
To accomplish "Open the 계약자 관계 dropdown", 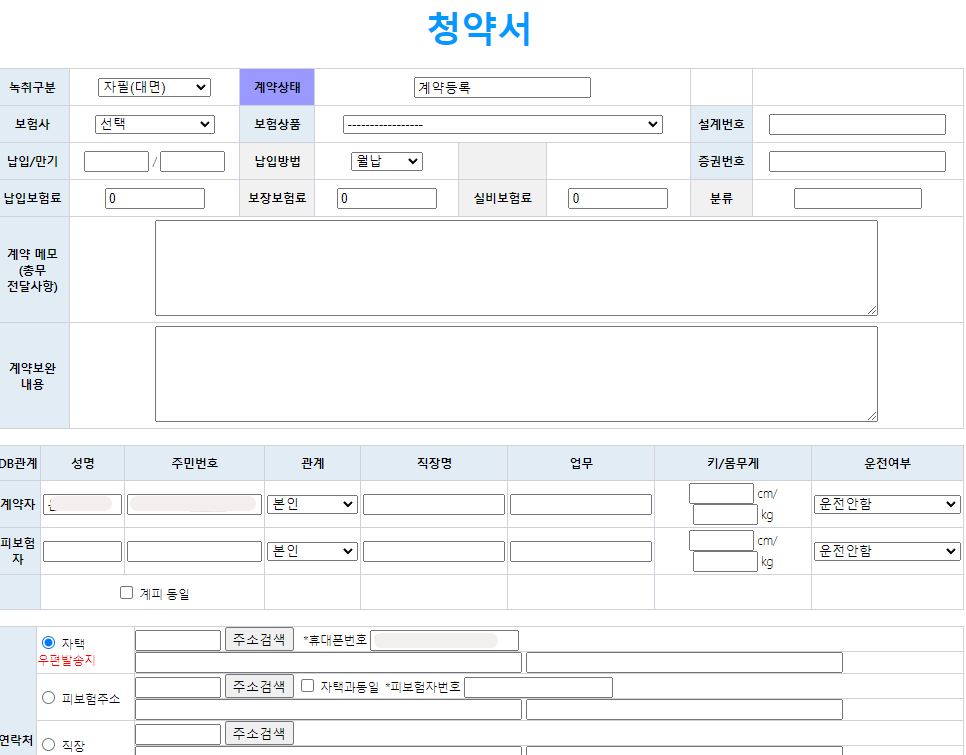I will point(312,504).
